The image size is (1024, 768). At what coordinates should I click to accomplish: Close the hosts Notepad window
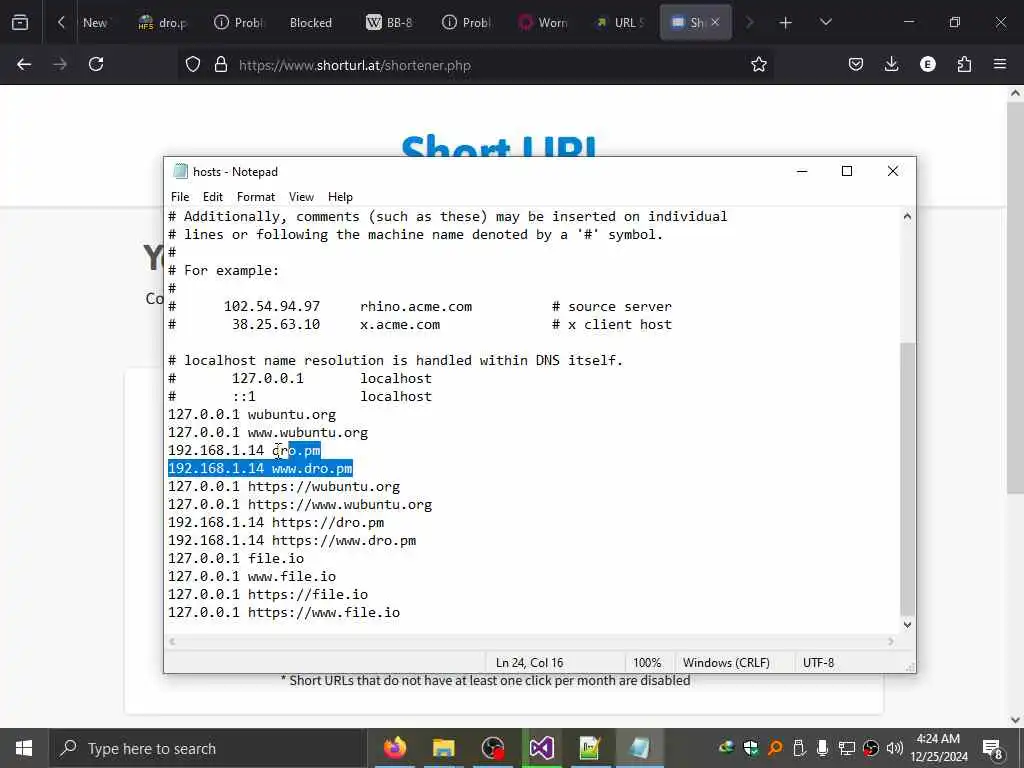click(x=893, y=172)
